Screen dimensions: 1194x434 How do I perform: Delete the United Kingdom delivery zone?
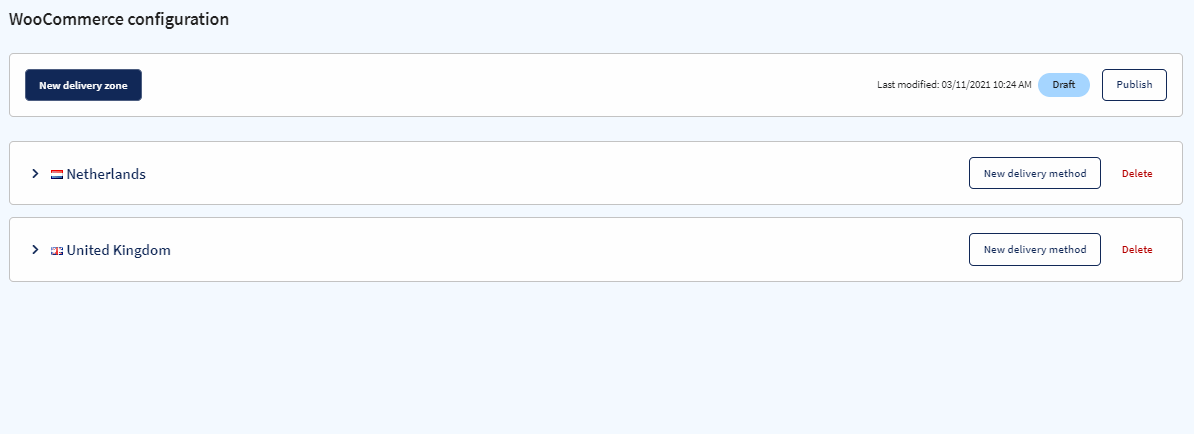coord(1137,250)
